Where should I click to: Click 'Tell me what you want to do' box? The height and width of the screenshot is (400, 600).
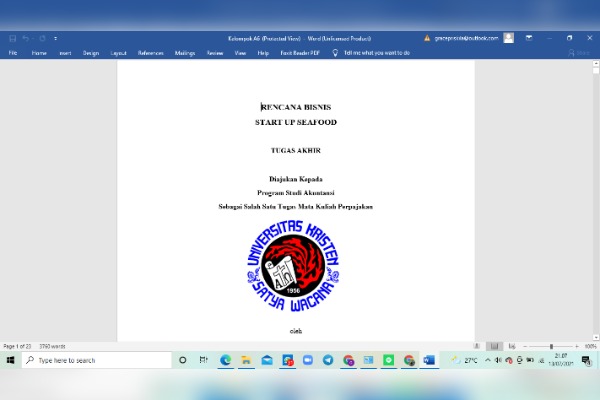coord(377,53)
